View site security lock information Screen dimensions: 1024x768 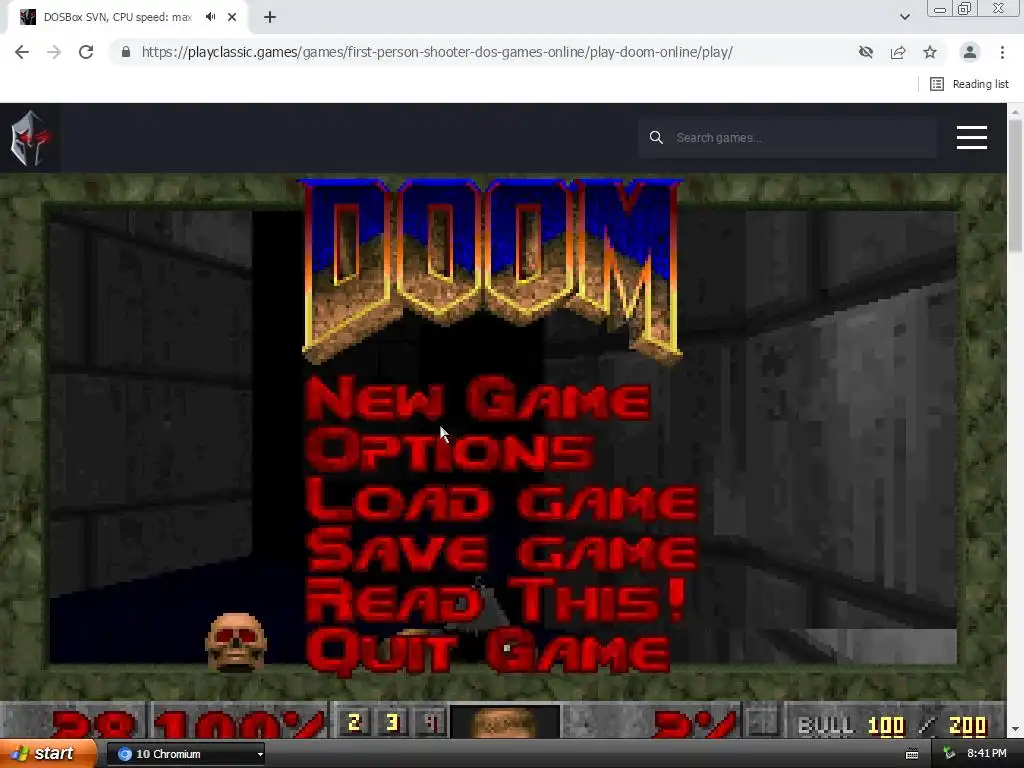coord(126,52)
